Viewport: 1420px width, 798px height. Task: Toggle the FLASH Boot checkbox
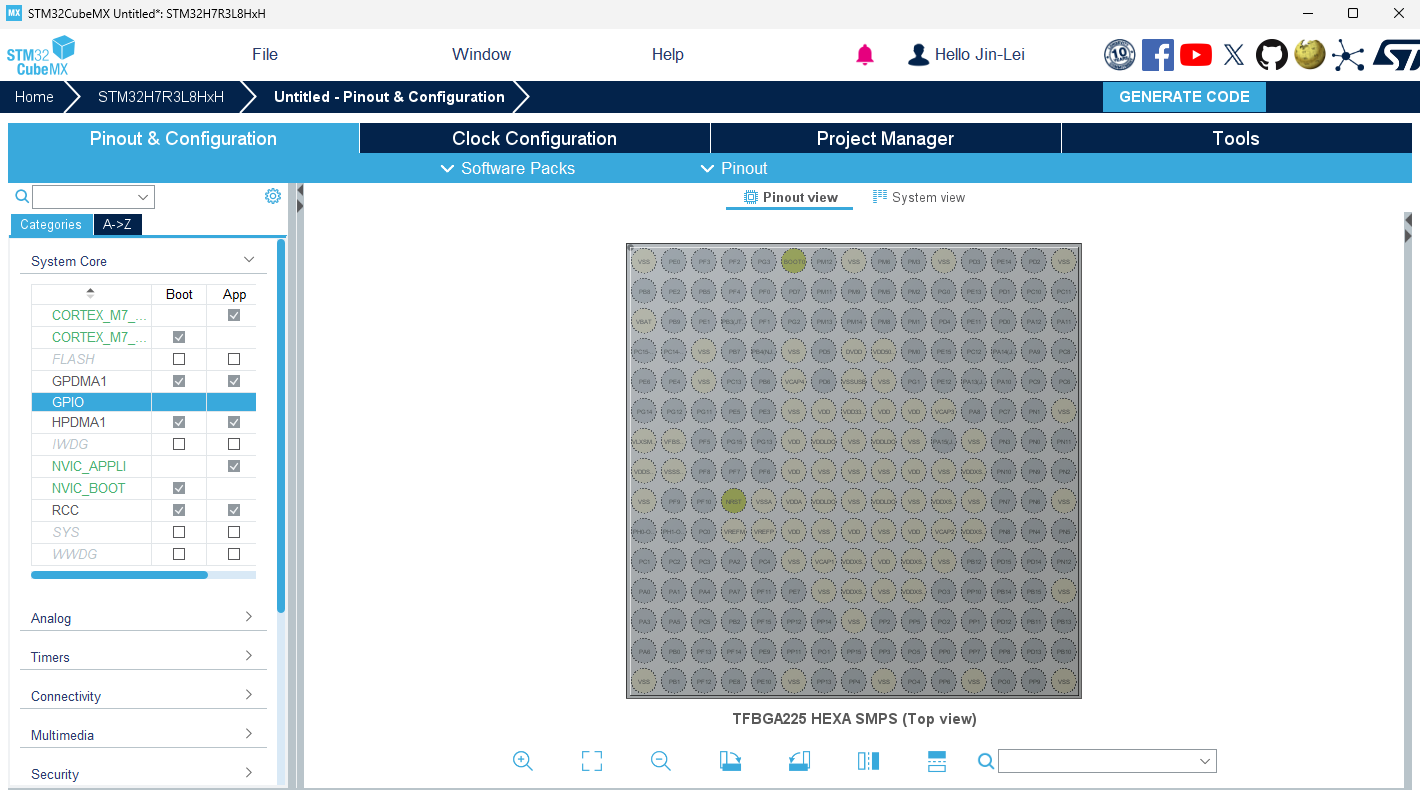(x=179, y=359)
